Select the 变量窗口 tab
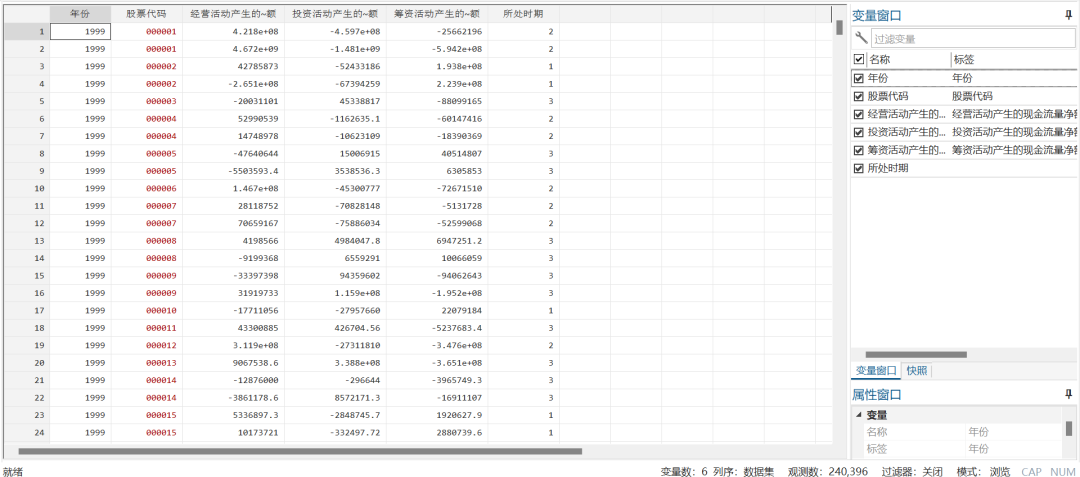 [875, 370]
